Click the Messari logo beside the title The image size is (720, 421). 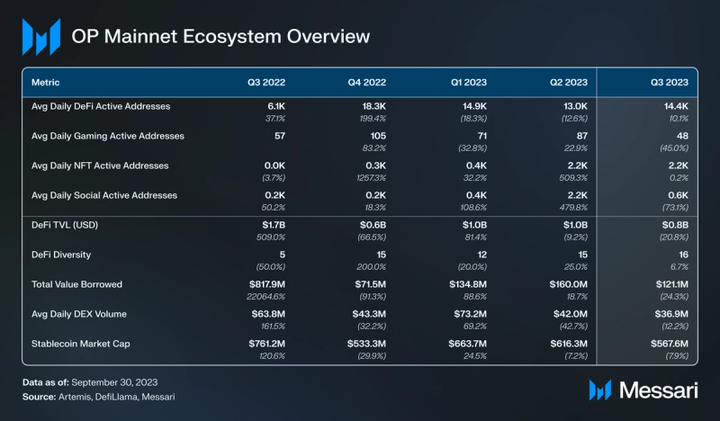42,37
